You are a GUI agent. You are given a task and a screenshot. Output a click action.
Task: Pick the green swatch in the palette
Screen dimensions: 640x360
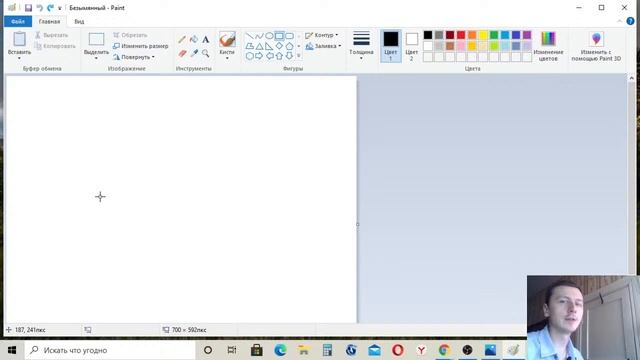pyautogui.click(x=494, y=35)
